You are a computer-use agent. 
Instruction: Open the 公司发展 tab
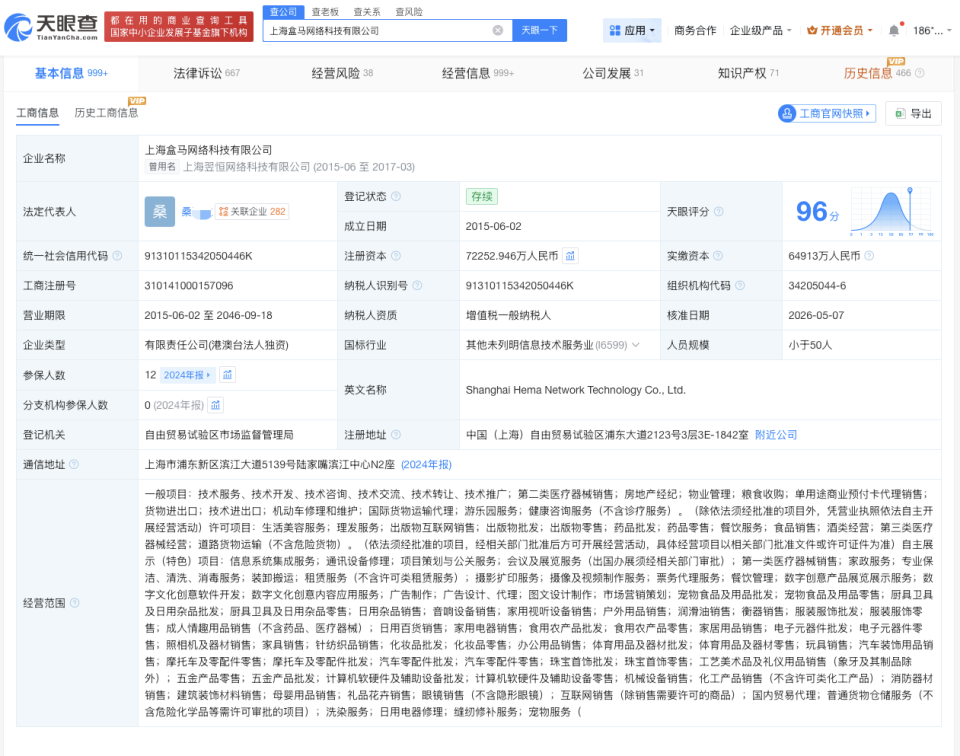coord(613,73)
